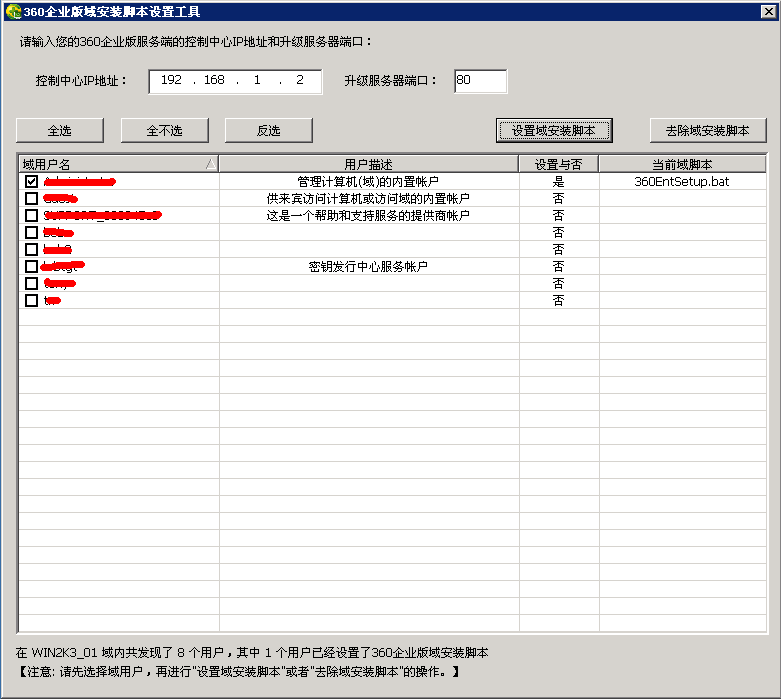The width and height of the screenshot is (781, 699).
Task: Select the 密钥发行中心服务帐户 row checkbox
Action: 32,267
